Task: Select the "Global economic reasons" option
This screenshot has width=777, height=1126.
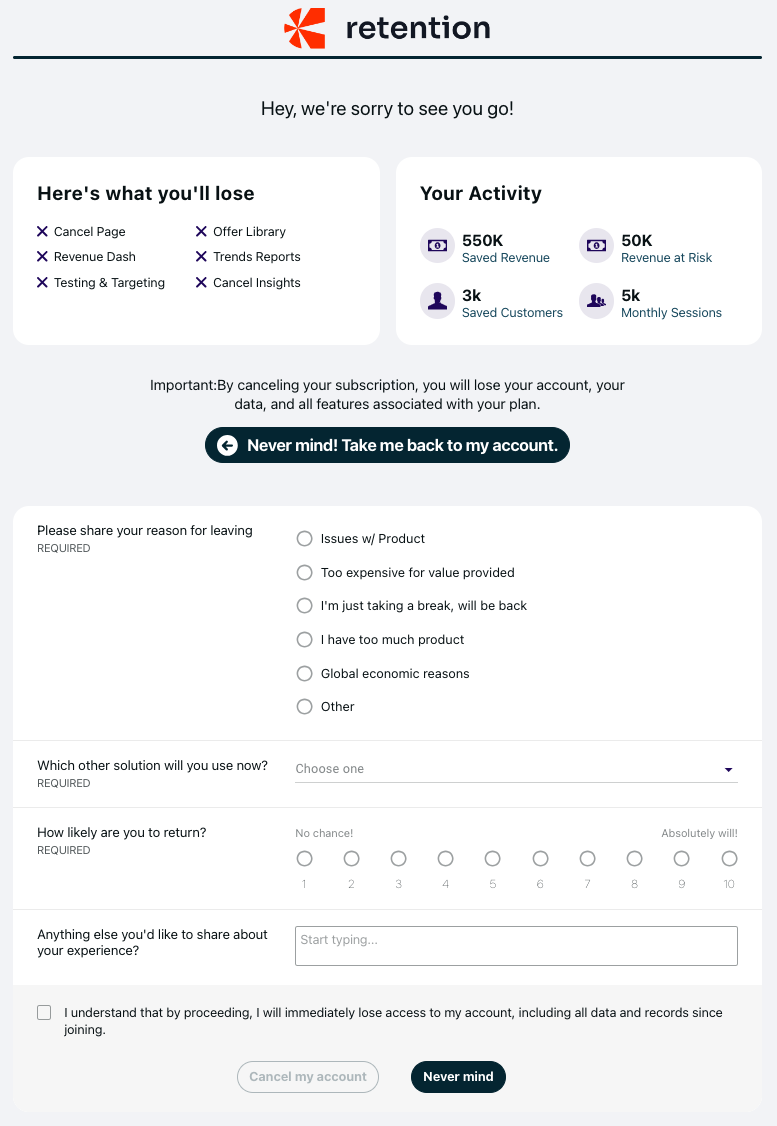Action: click(x=305, y=674)
